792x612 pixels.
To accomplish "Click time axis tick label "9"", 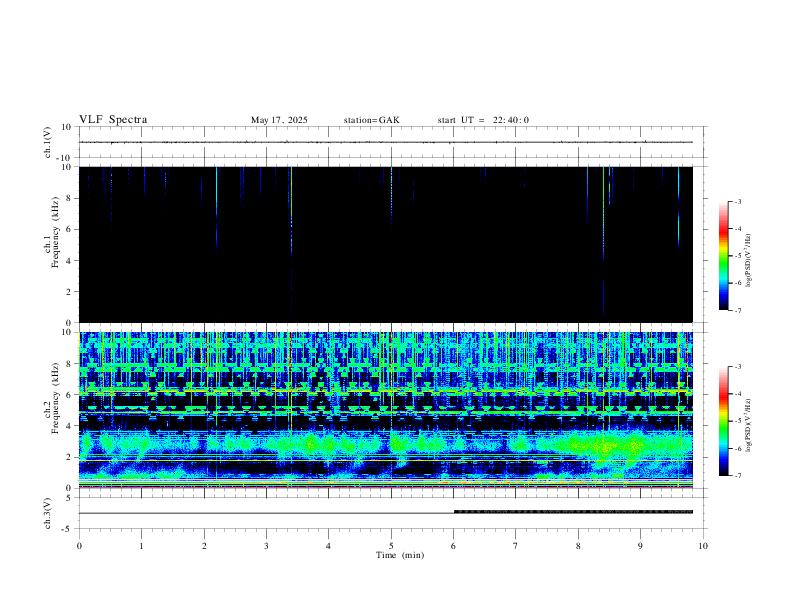I will [x=640, y=546].
